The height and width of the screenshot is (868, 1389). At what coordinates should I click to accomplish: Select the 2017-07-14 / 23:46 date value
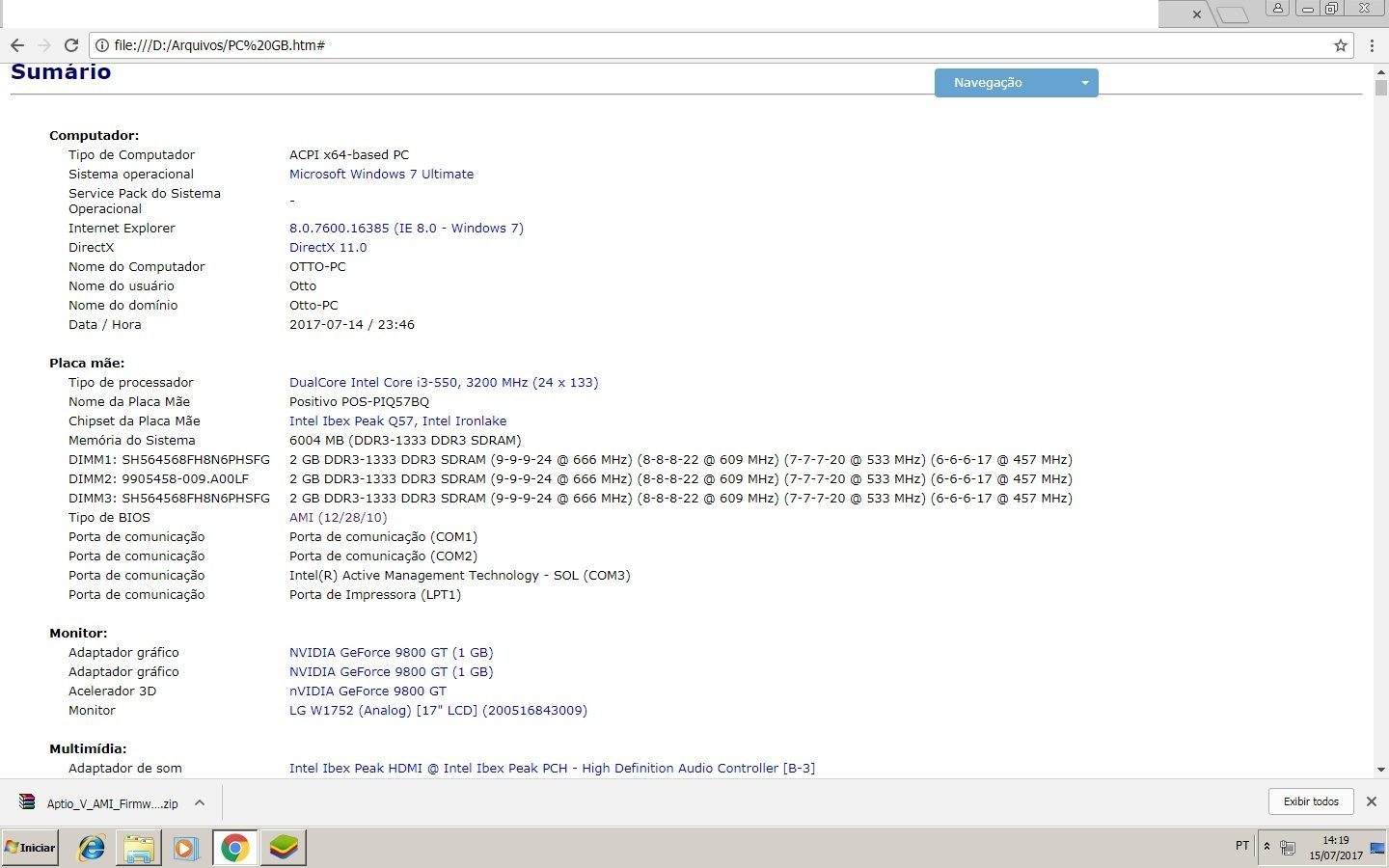tap(352, 325)
